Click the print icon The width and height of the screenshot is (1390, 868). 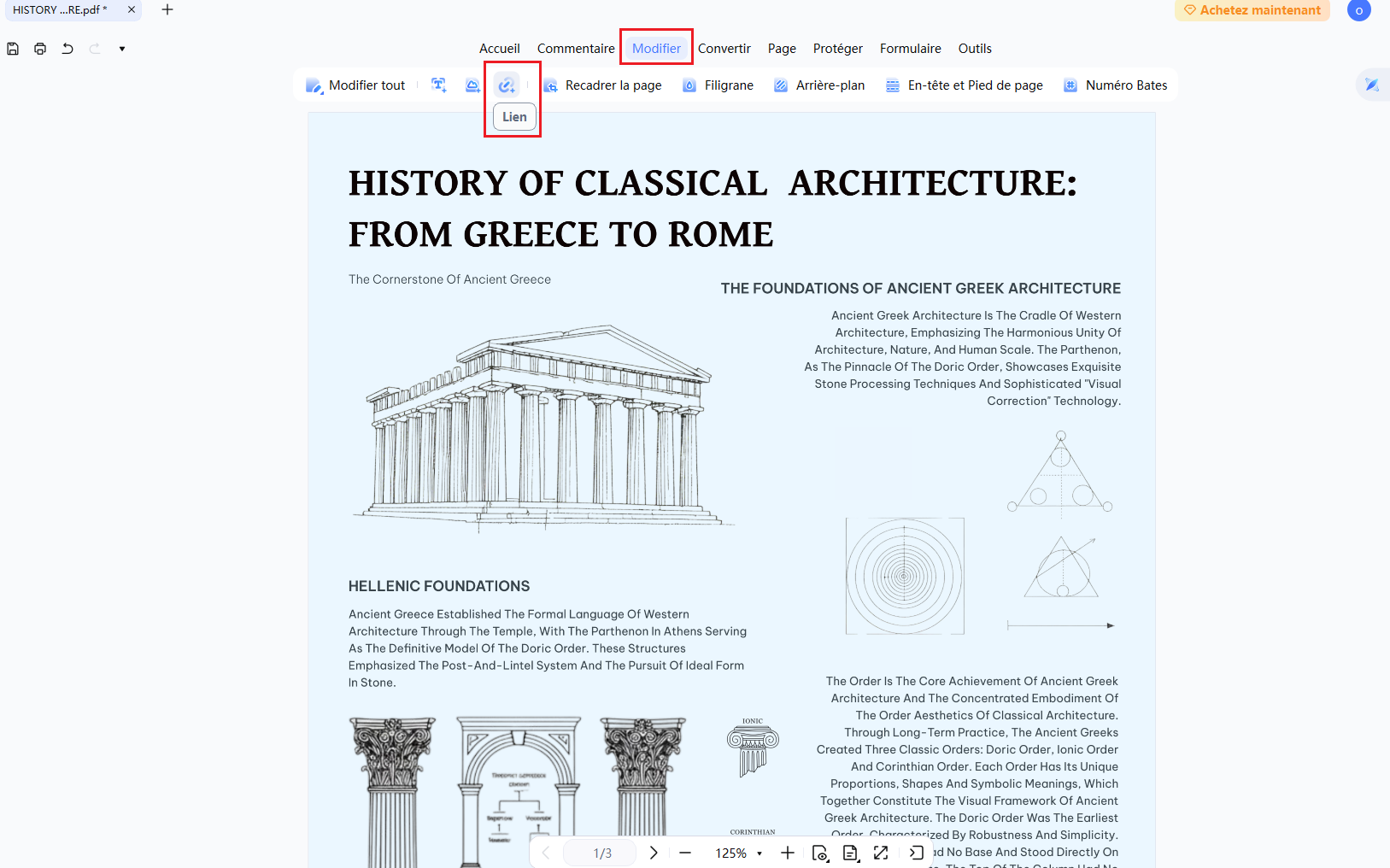point(40,49)
